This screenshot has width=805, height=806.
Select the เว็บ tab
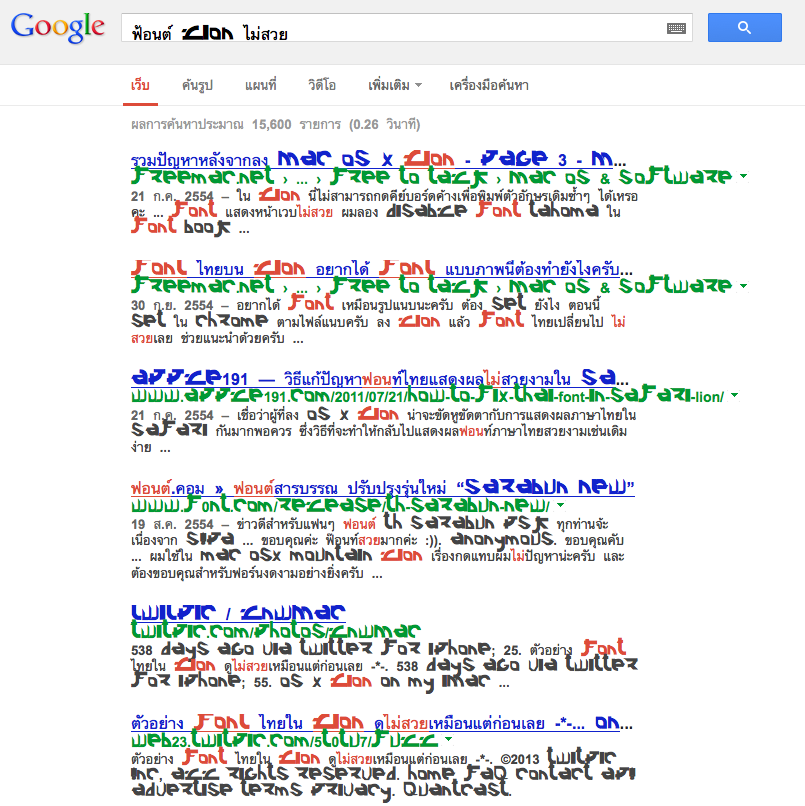(140, 85)
